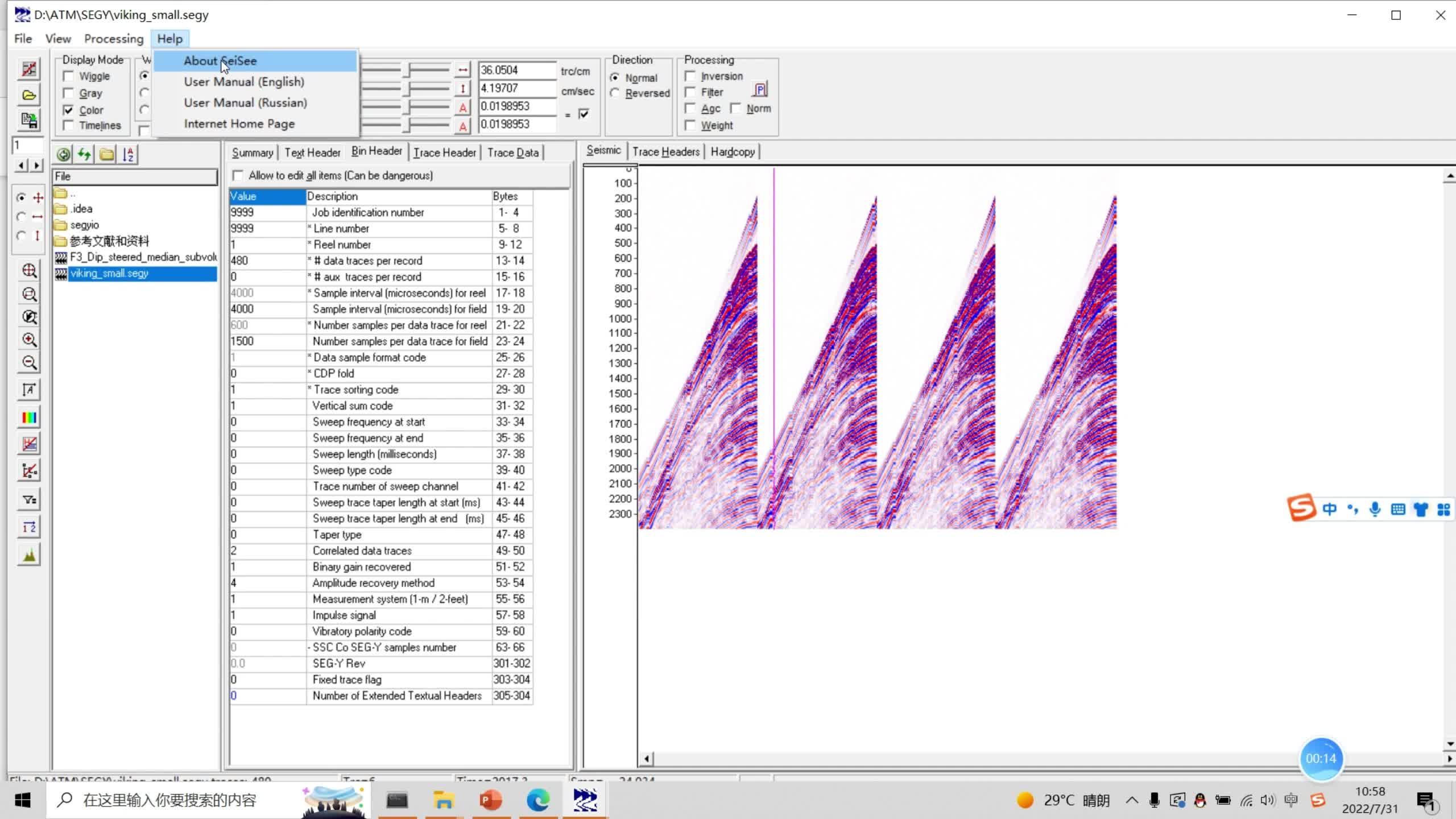Click the zoom in magnifier icon
The height and width of the screenshot is (819, 1456).
pyautogui.click(x=29, y=340)
